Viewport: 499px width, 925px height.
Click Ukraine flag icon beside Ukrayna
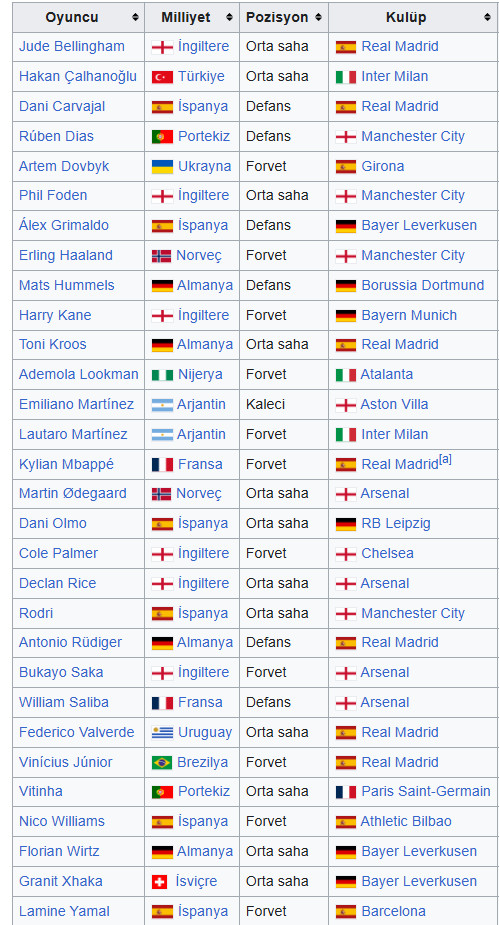[162, 166]
